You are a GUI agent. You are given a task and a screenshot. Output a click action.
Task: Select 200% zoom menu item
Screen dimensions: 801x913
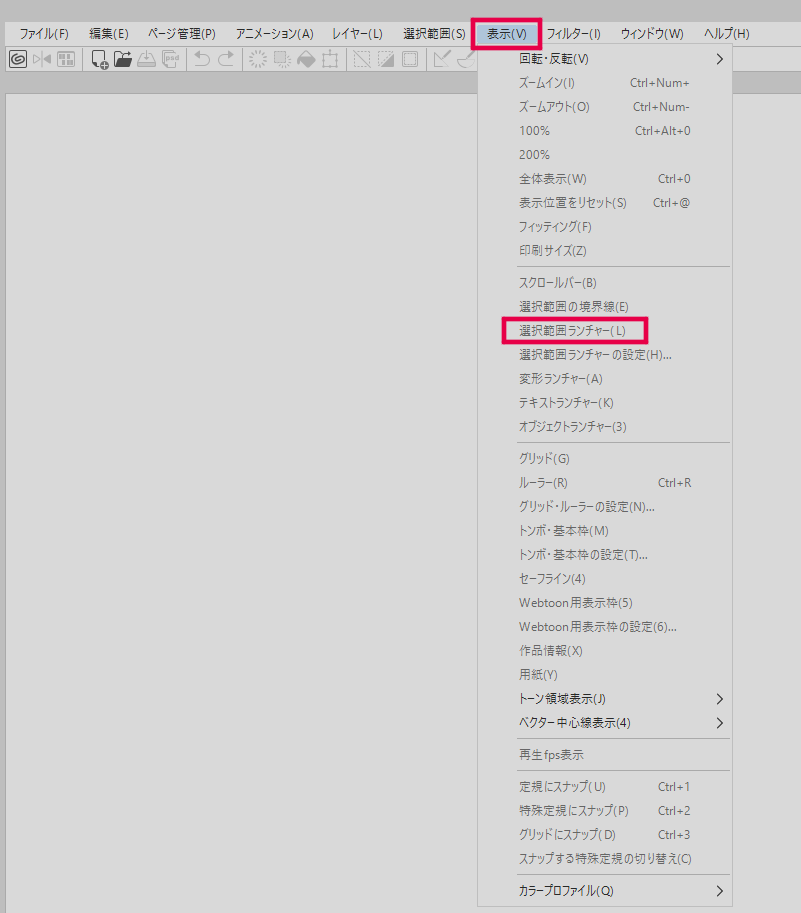(x=605, y=155)
